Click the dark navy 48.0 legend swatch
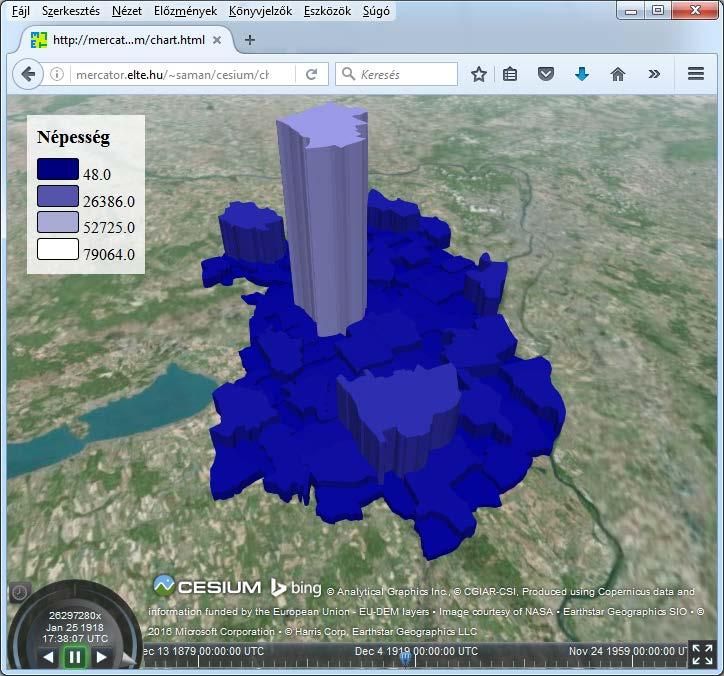The image size is (724, 676). (x=58, y=169)
